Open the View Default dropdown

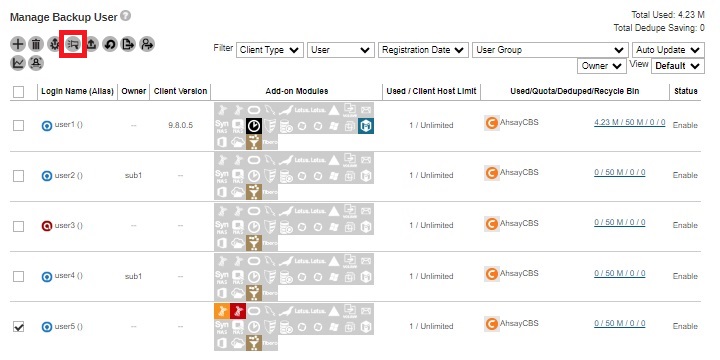(678, 66)
